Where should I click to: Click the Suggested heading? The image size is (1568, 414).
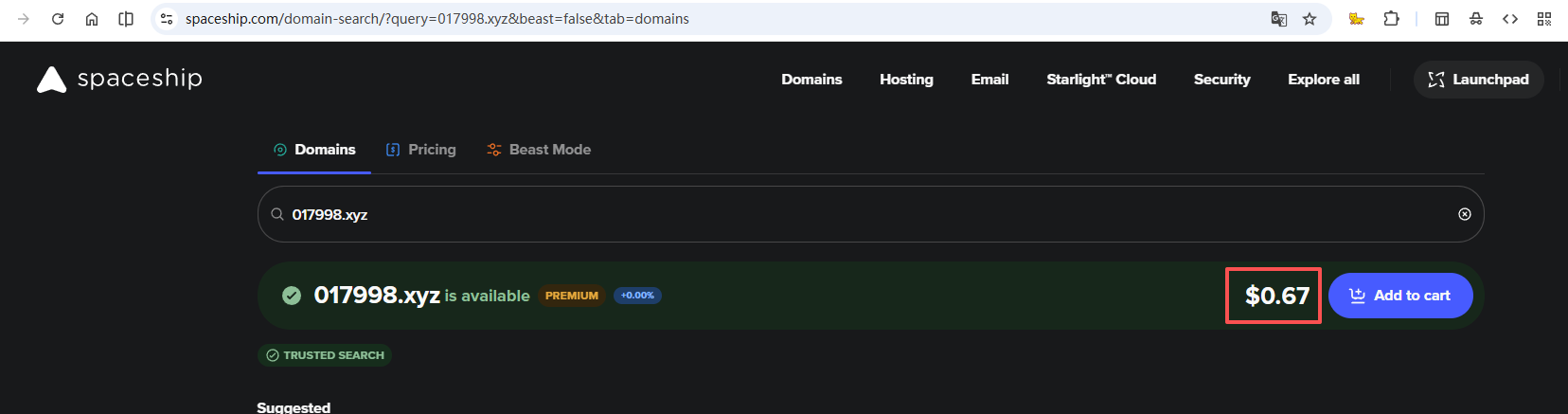pyautogui.click(x=294, y=407)
